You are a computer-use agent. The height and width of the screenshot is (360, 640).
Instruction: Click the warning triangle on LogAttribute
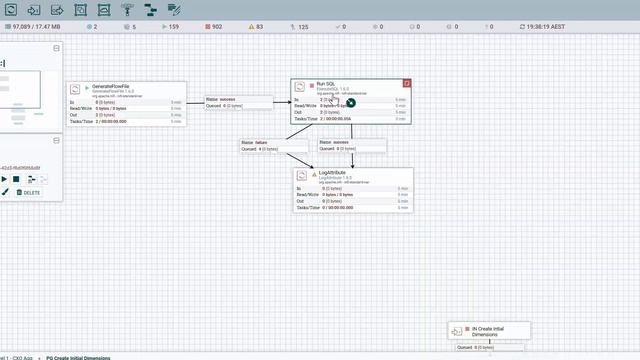coord(314,174)
